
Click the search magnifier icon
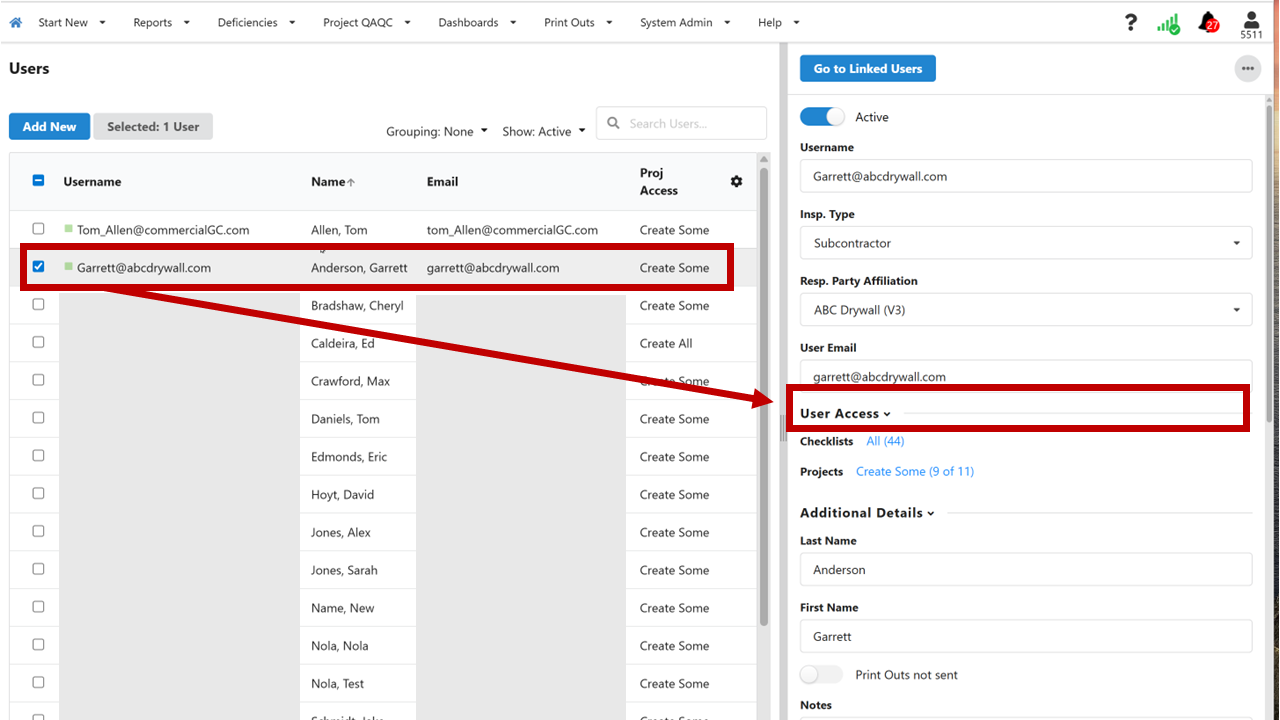coord(614,123)
